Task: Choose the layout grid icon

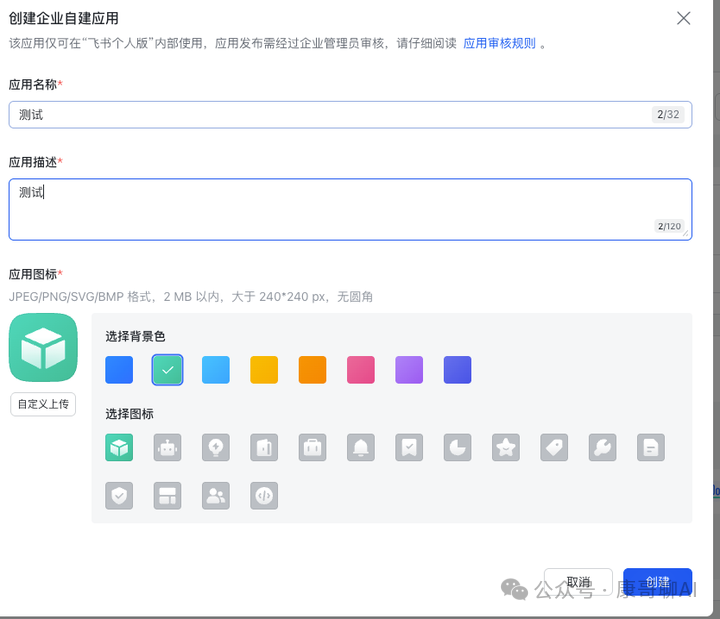Action: [167, 495]
